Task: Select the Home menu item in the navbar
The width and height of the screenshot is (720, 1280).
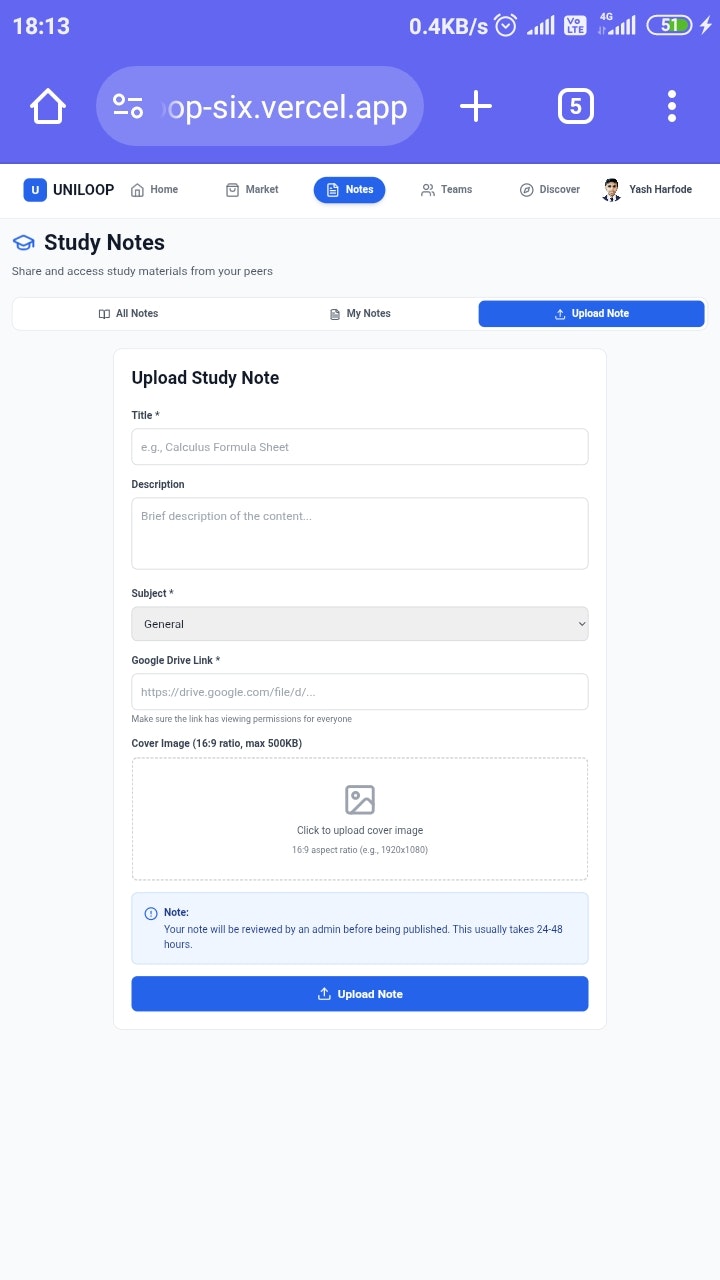Action: [x=153, y=189]
